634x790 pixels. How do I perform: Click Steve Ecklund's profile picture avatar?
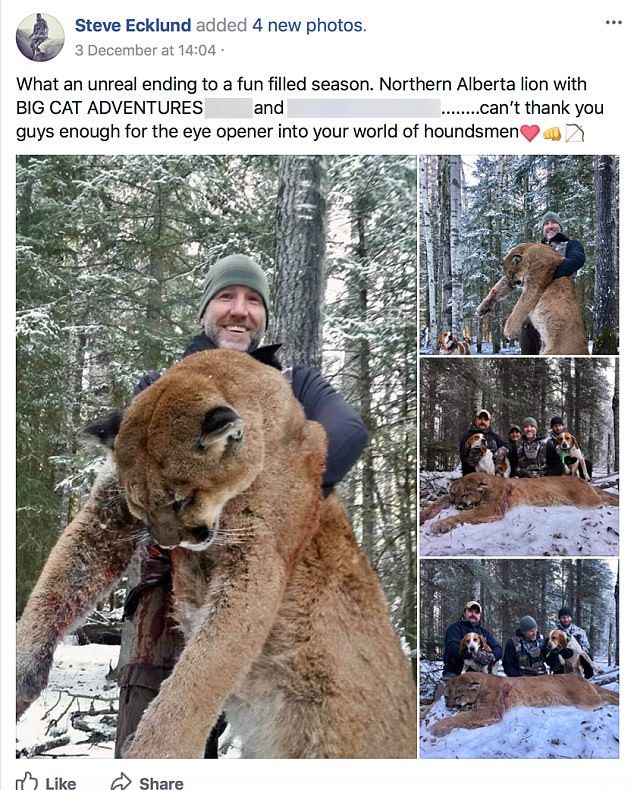pyautogui.click(x=40, y=37)
